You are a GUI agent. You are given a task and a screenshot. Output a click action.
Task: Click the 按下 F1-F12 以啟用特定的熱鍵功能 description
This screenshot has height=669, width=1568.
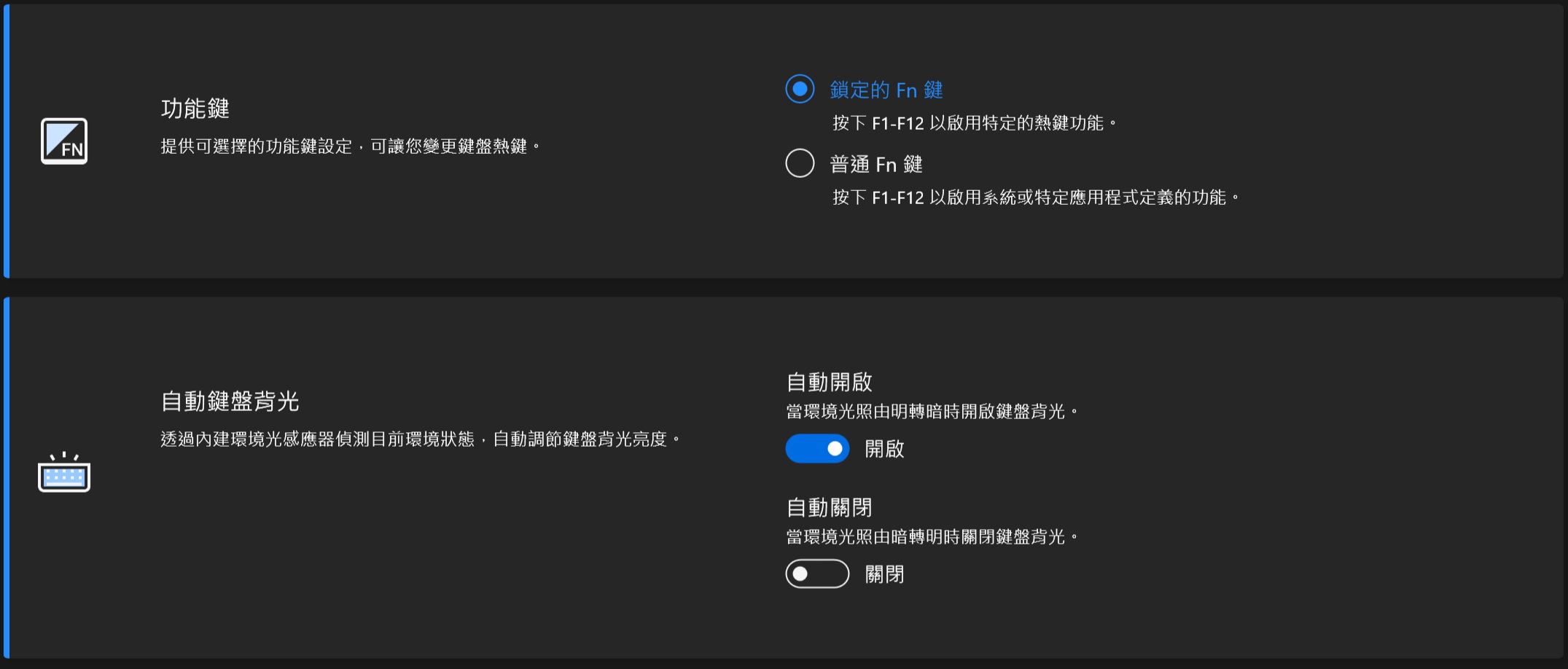point(974,124)
